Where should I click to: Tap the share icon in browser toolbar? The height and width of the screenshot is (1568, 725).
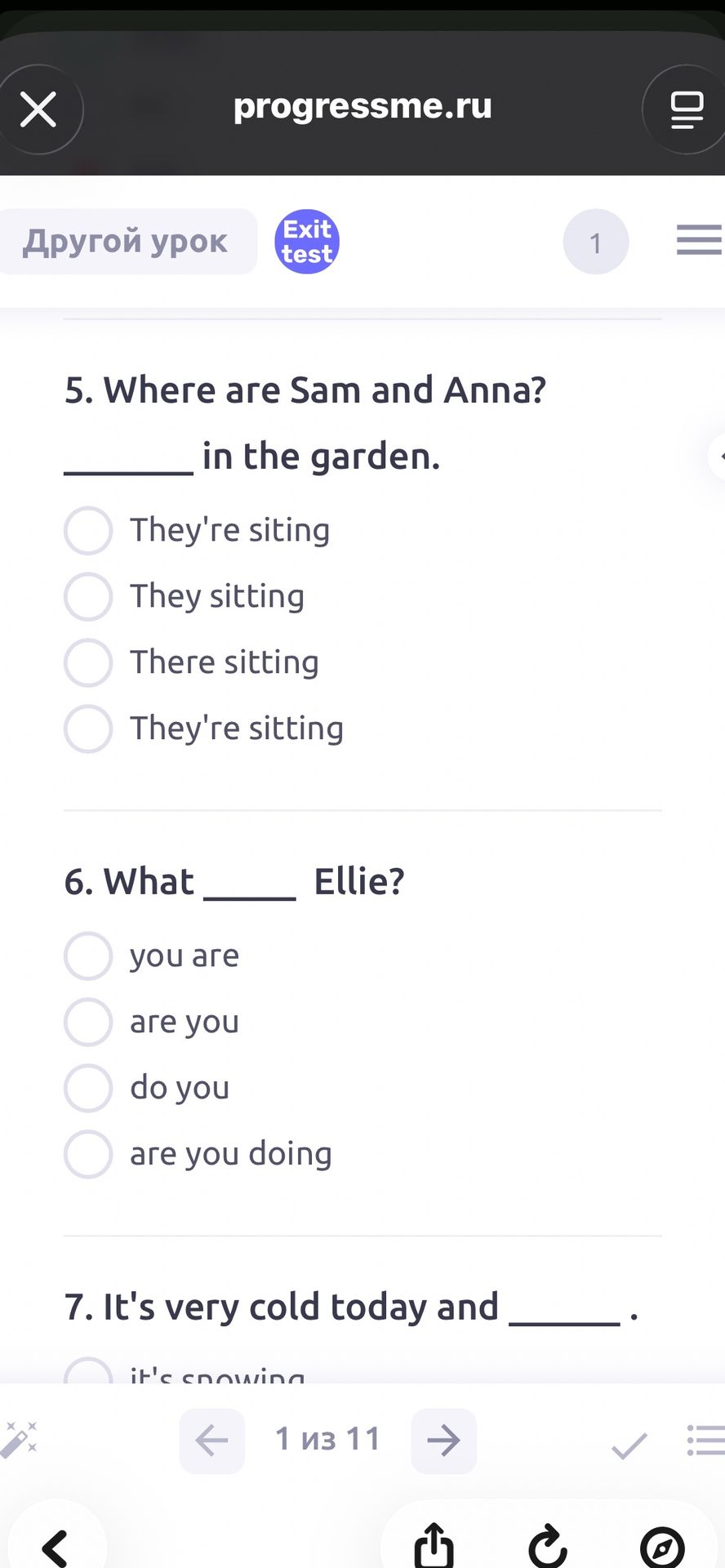(434, 1545)
